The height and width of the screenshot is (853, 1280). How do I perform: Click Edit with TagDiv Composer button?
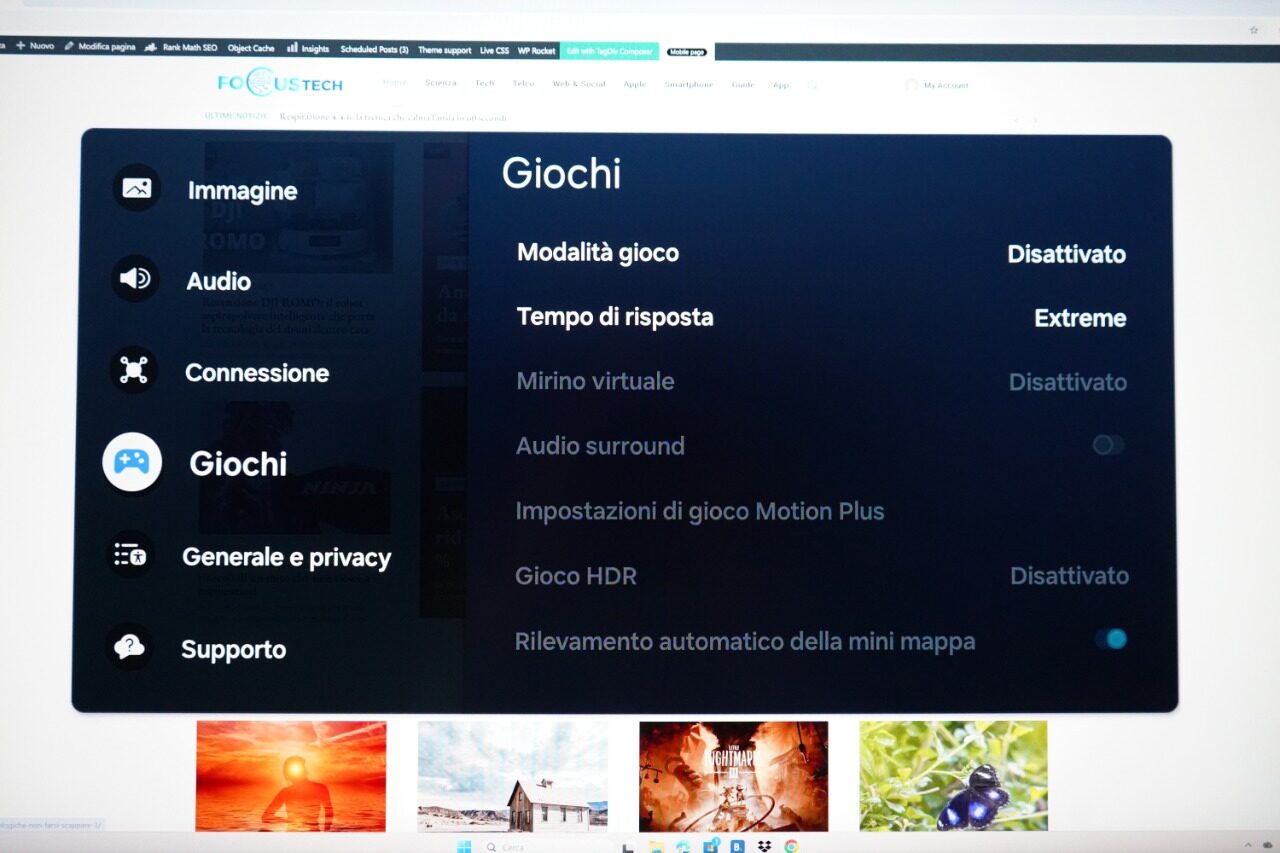[608, 51]
